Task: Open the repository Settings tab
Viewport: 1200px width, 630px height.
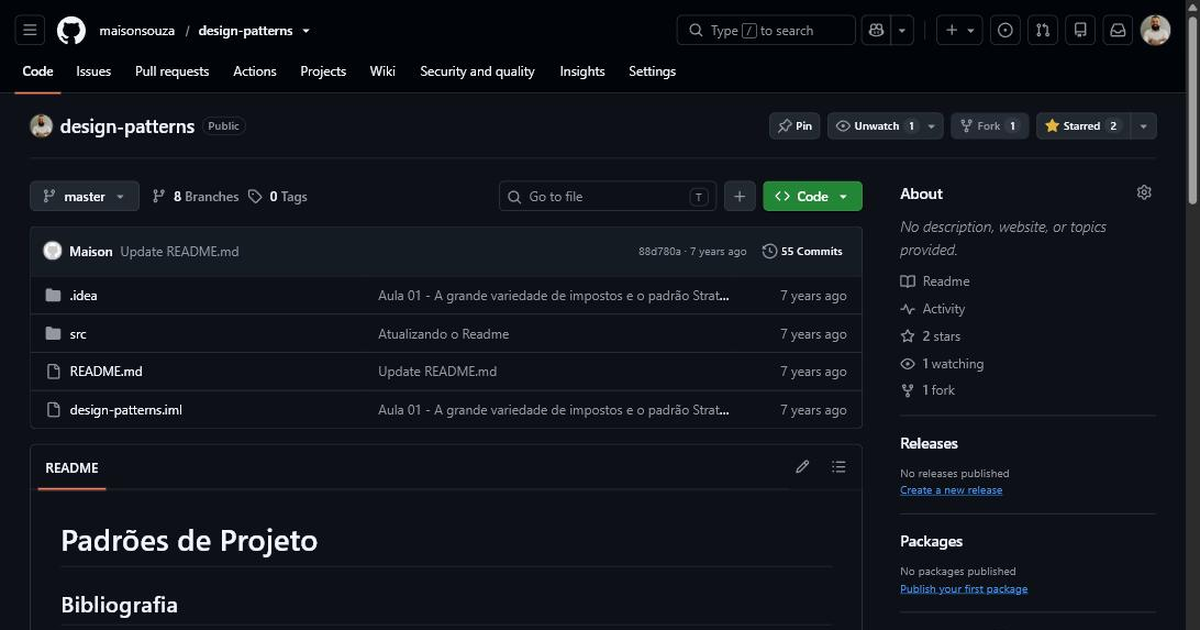Action: tap(652, 71)
